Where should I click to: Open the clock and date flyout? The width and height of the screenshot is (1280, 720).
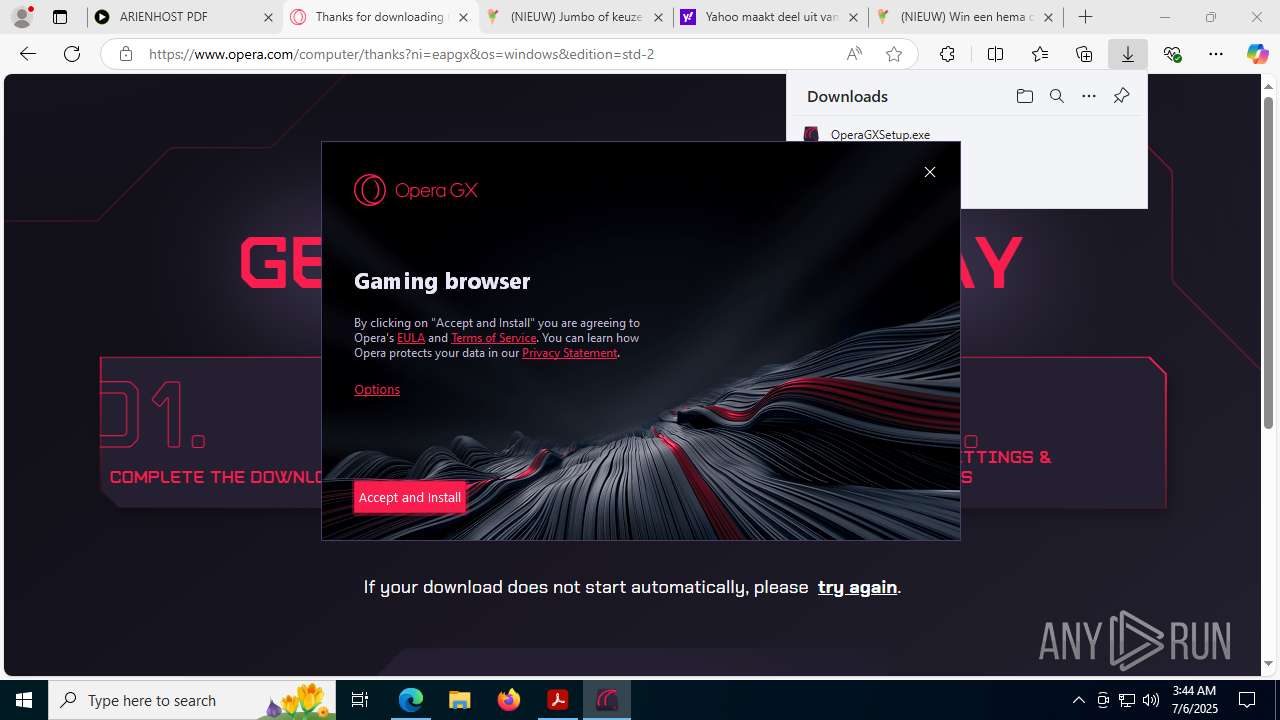(1194, 700)
